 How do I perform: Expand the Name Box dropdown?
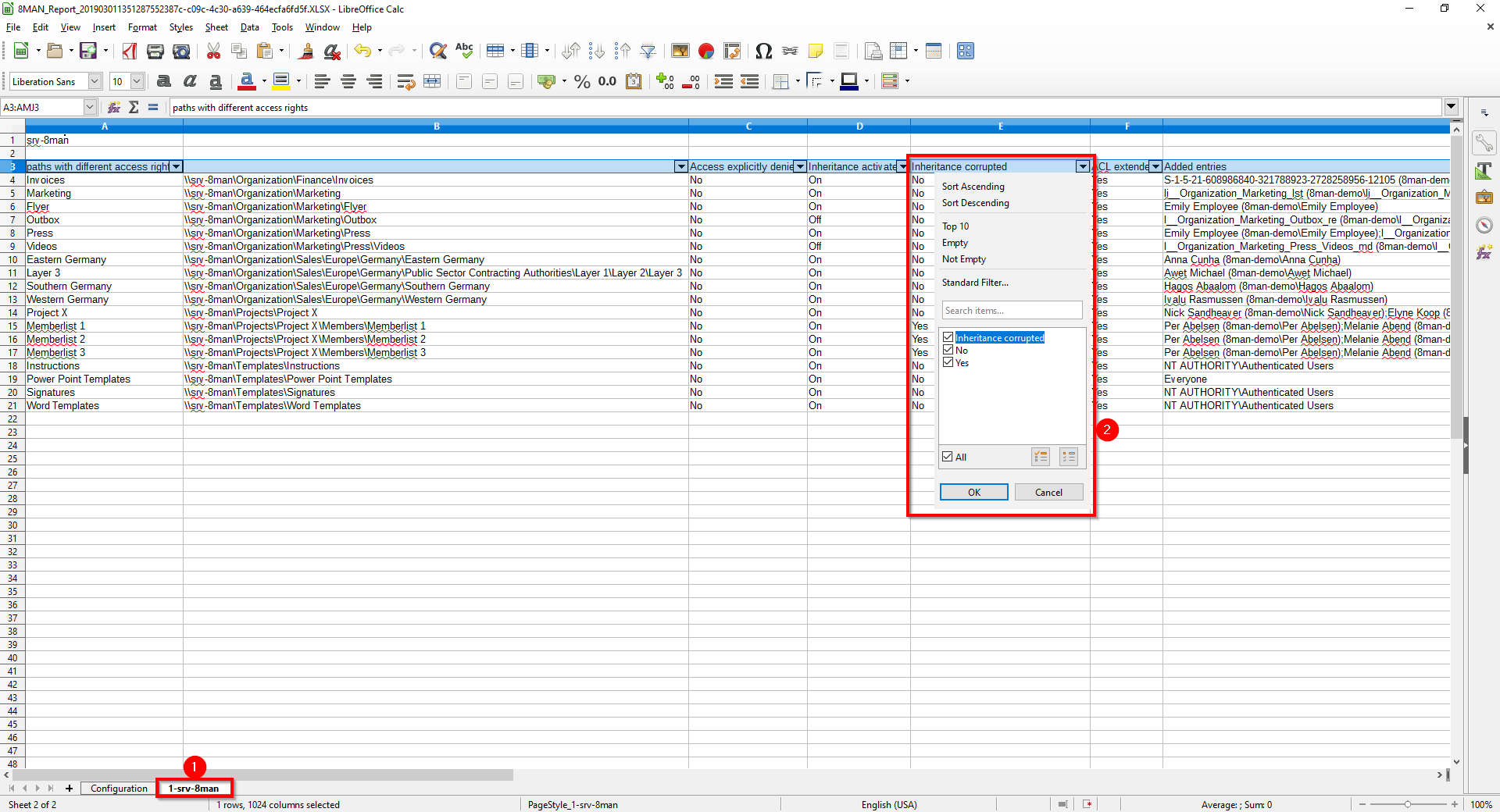[x=90, y=108]
